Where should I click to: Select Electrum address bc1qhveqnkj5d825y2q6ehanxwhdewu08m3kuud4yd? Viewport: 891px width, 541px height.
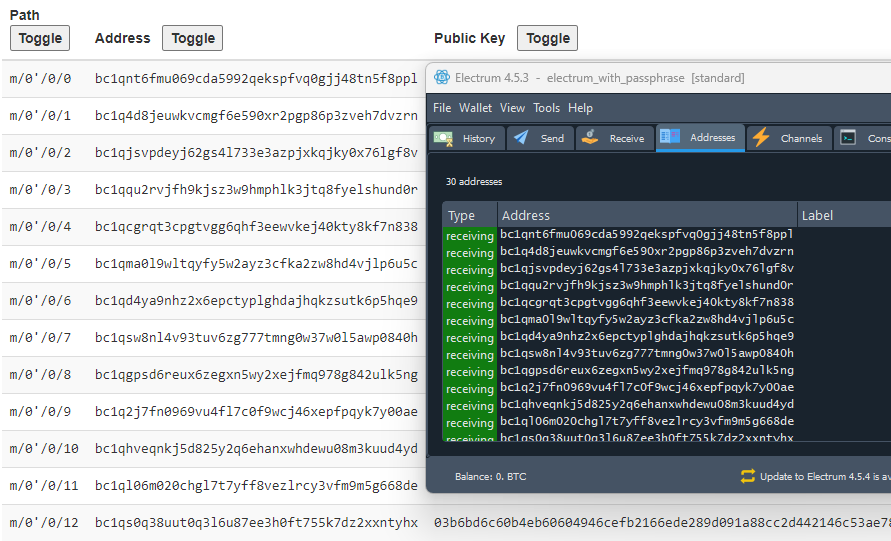coord(647,405)
